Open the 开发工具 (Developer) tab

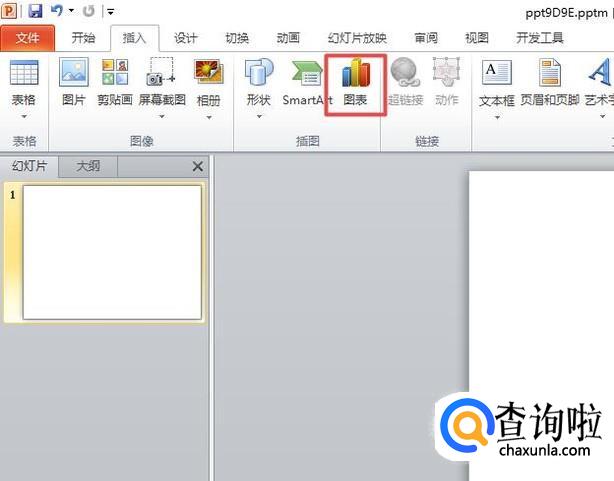(540, 38)
